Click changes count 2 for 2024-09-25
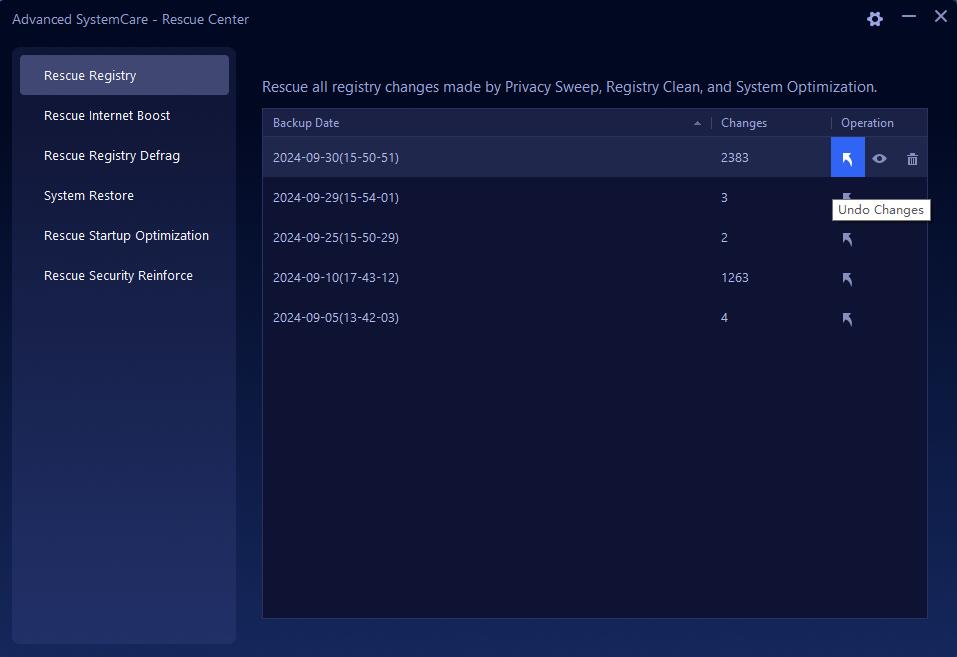957x657 pixels. coord(724,238)
